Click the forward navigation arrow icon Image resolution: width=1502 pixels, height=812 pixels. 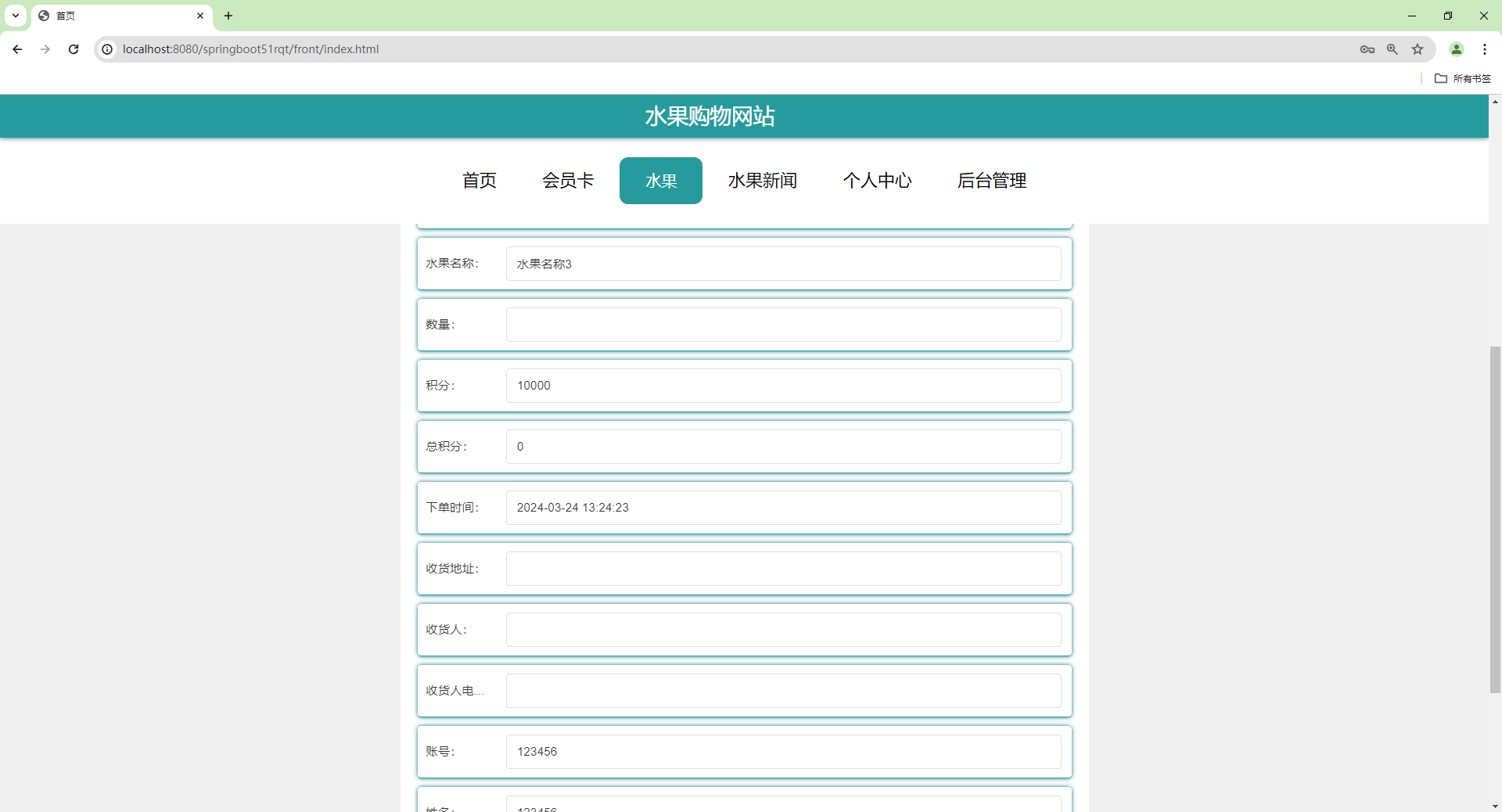(x=45, y=49)
